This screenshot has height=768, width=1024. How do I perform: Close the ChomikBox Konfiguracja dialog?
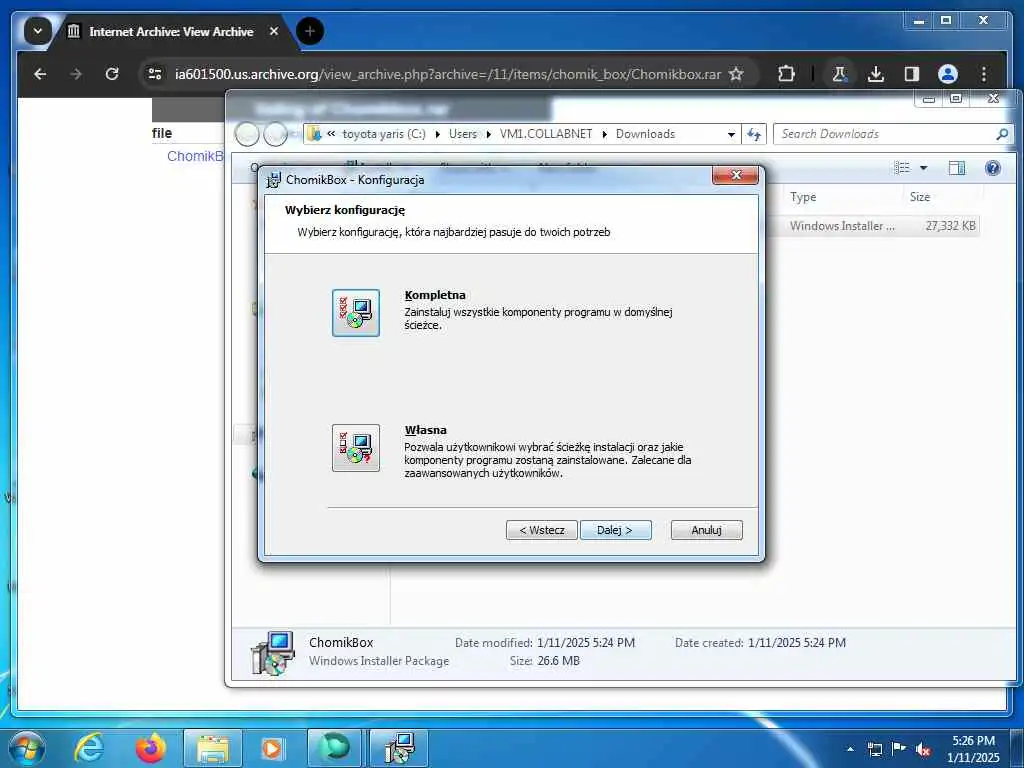(x=735, y=176)
